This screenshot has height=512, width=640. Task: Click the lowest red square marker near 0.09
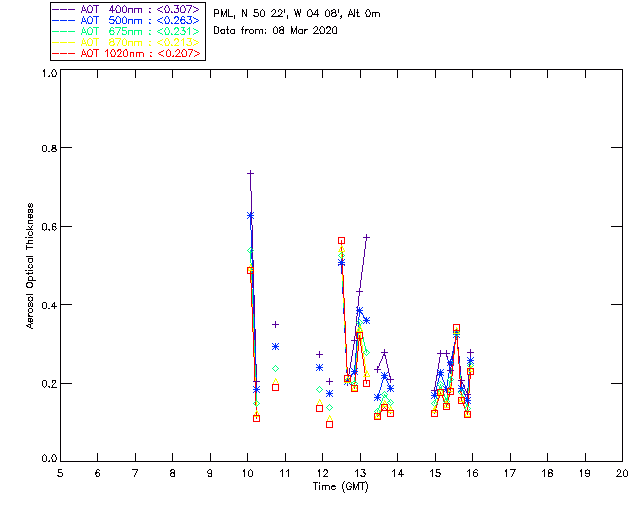[x=329, y=425]
